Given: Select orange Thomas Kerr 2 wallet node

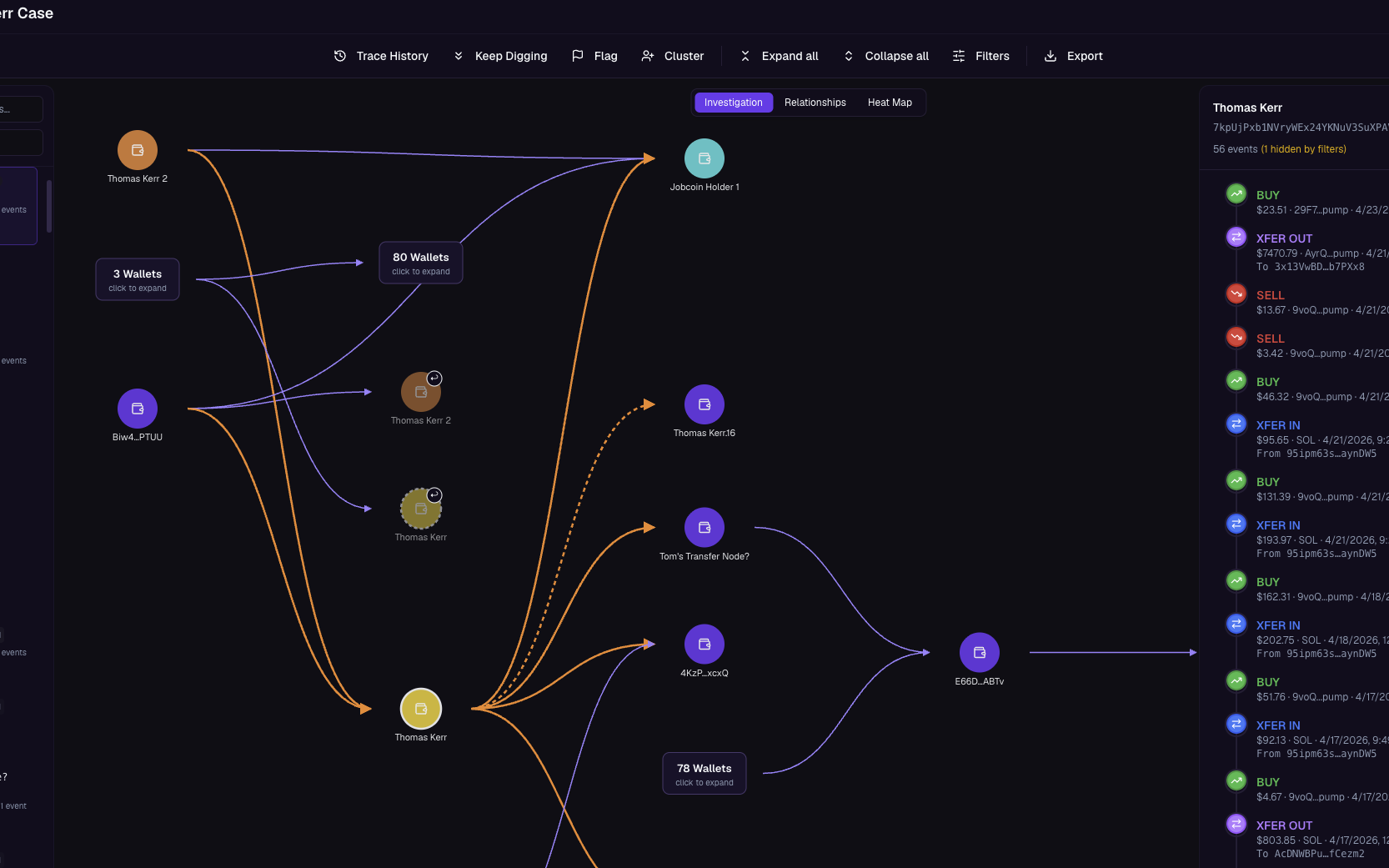Looking at the screenshot, I should (138, 150).
